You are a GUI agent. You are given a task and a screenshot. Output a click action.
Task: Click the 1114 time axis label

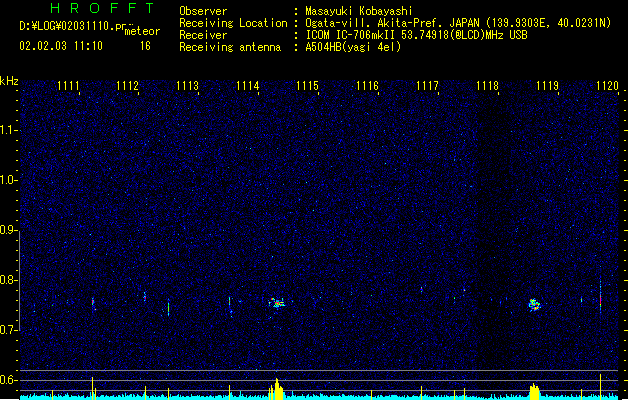(x=248, y=86)
